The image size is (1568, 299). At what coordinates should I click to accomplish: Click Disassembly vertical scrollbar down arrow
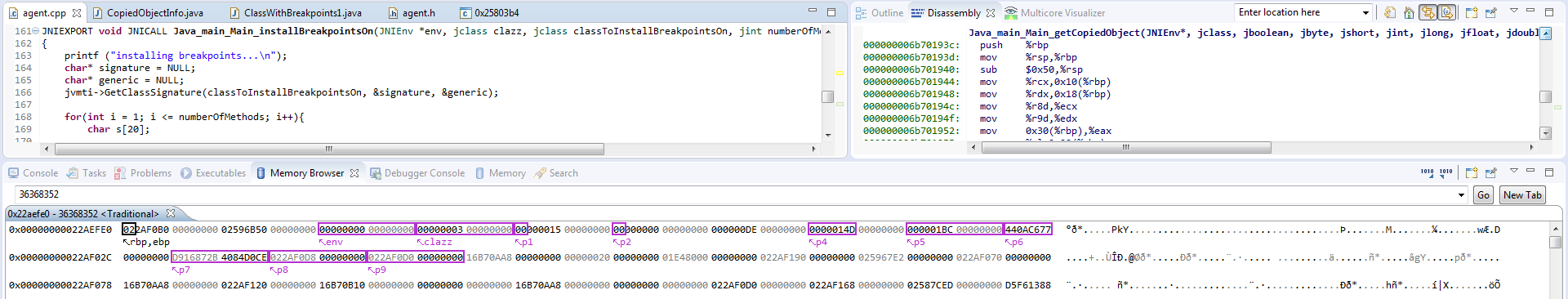pos(1545,132)
